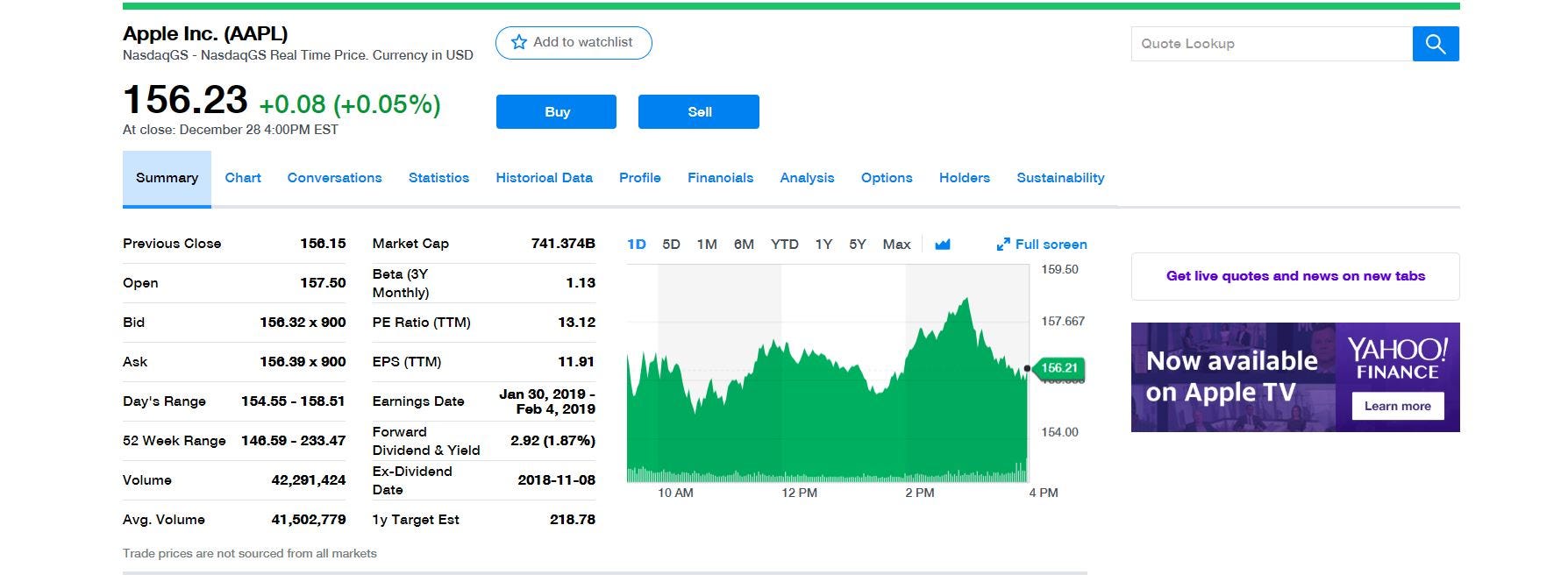The height and width of the screenshot is (582, 1568).
Task: Click the large 156.23 price
Action: click(x=185, y=100)
